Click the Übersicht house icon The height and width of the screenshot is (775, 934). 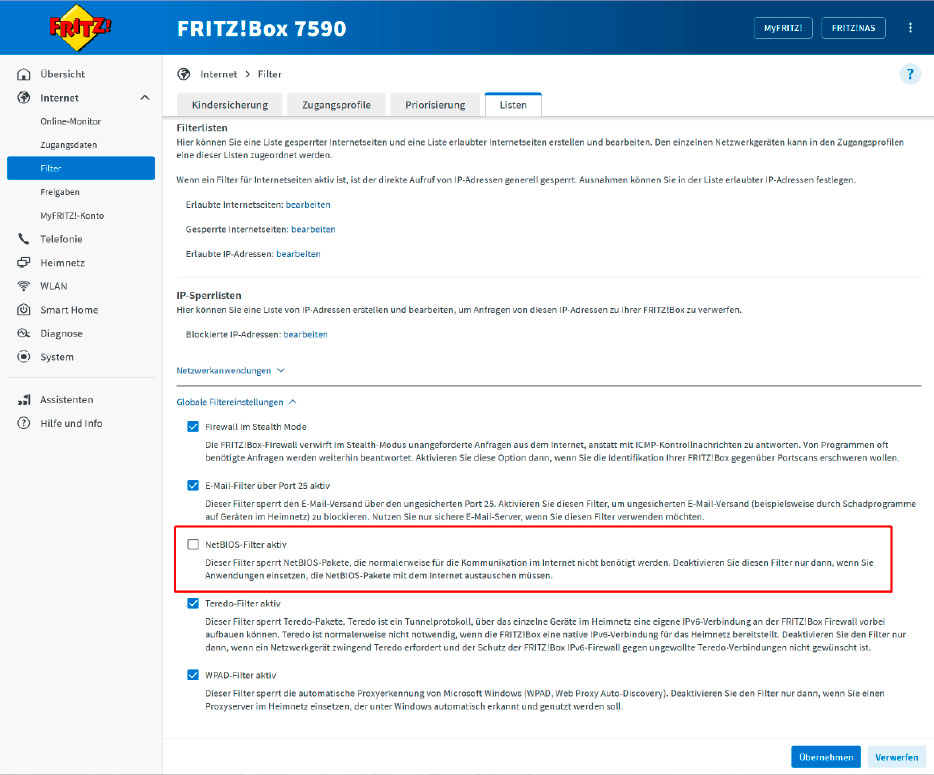pyautogui.click(x=23, y=74)
